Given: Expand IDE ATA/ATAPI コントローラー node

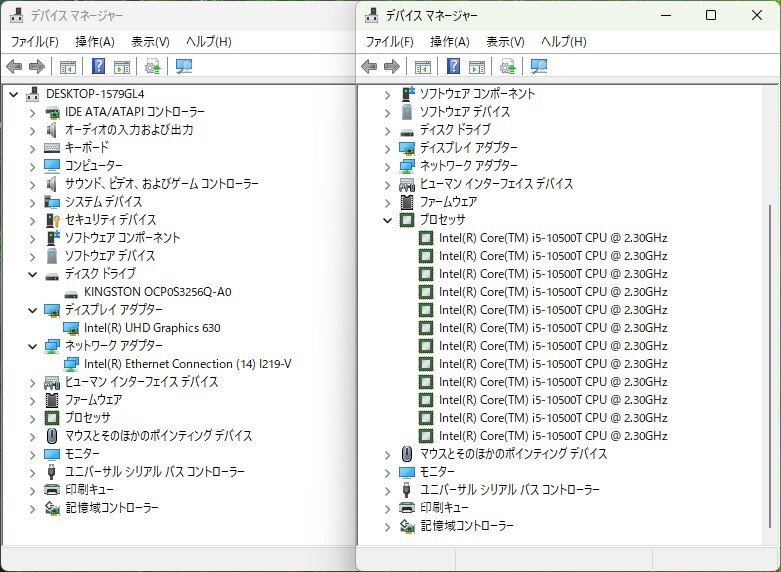Looking at the screenshot, I should [32, 113].
